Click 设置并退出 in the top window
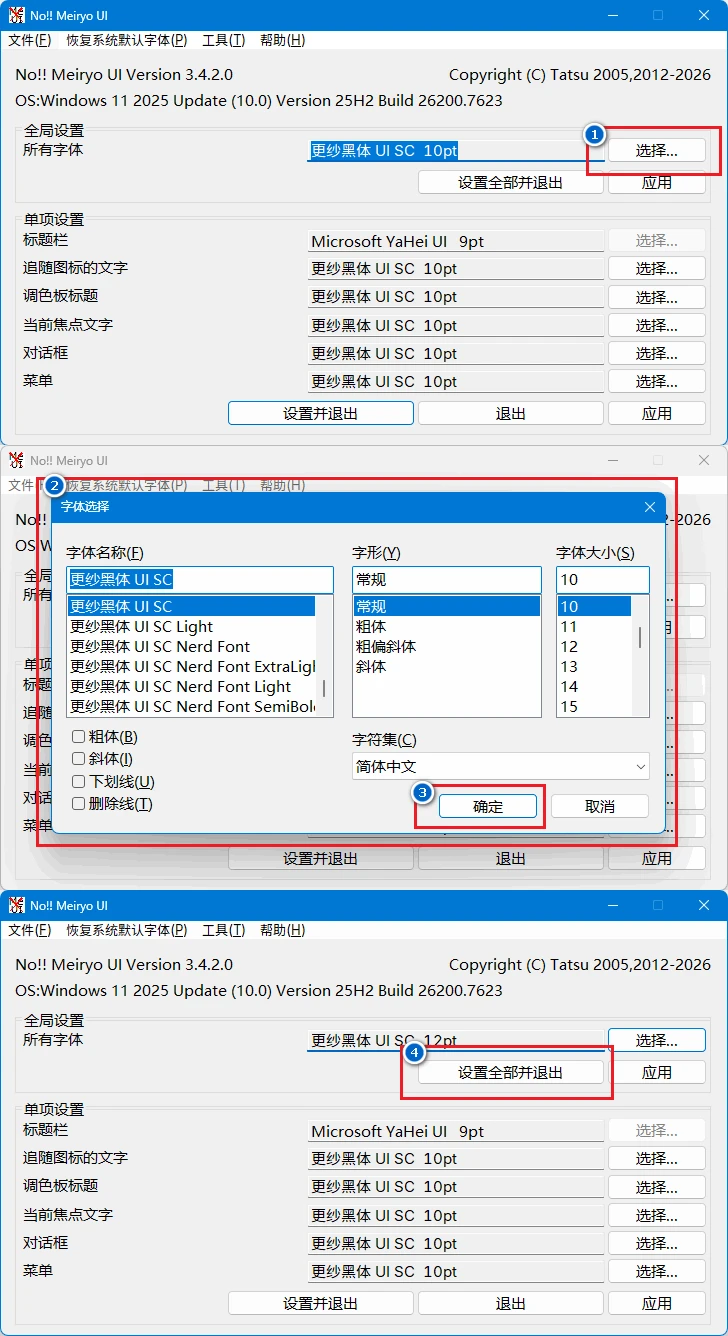728x1336 pixels. 321,413
